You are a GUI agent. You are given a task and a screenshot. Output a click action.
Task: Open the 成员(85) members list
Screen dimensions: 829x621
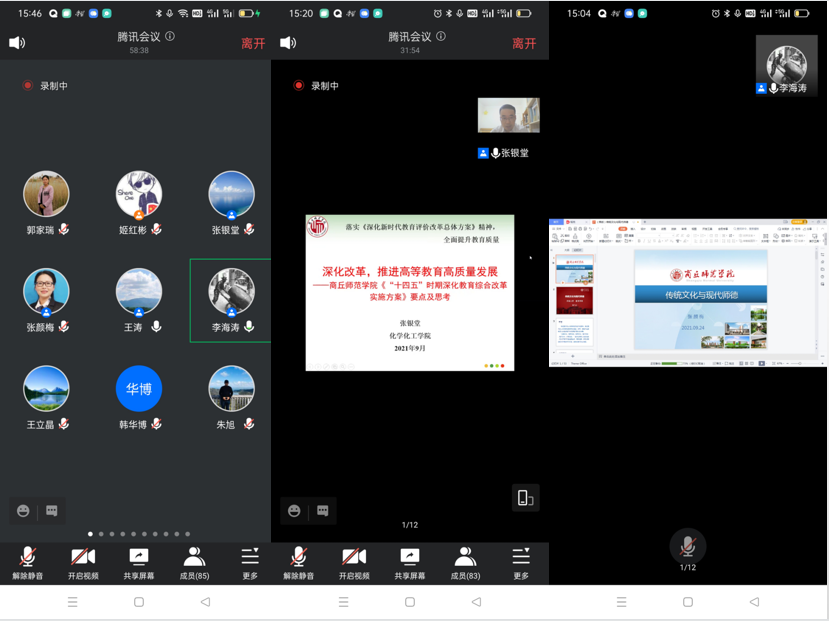(x=194, y=562)
